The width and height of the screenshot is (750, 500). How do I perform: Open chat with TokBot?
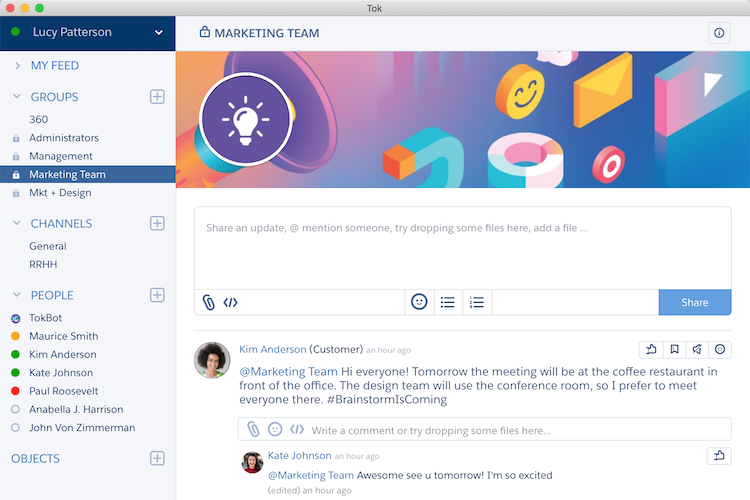click(x=45, y=318)
